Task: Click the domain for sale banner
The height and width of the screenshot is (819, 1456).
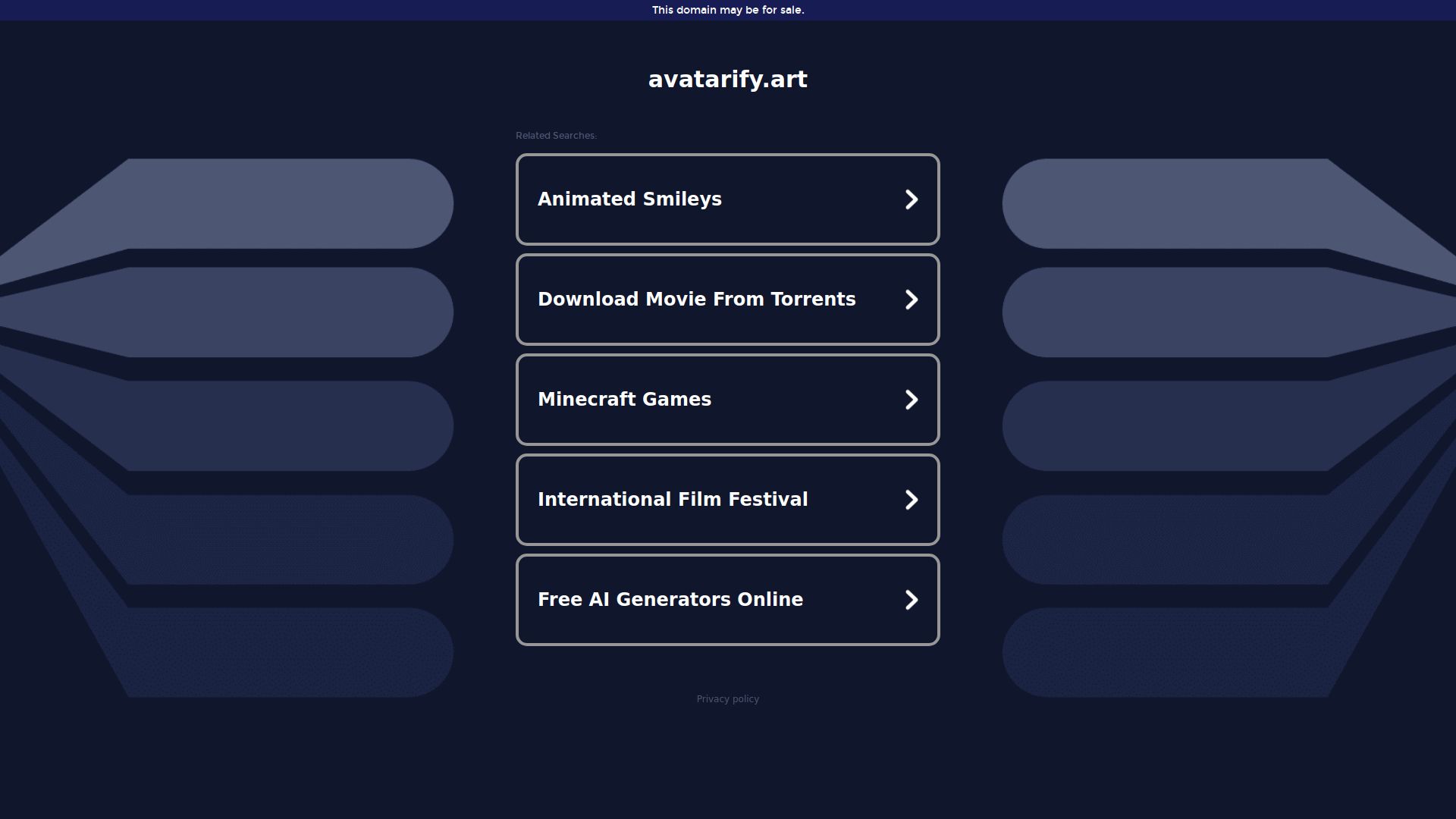Action: click(x=727, y=10)
